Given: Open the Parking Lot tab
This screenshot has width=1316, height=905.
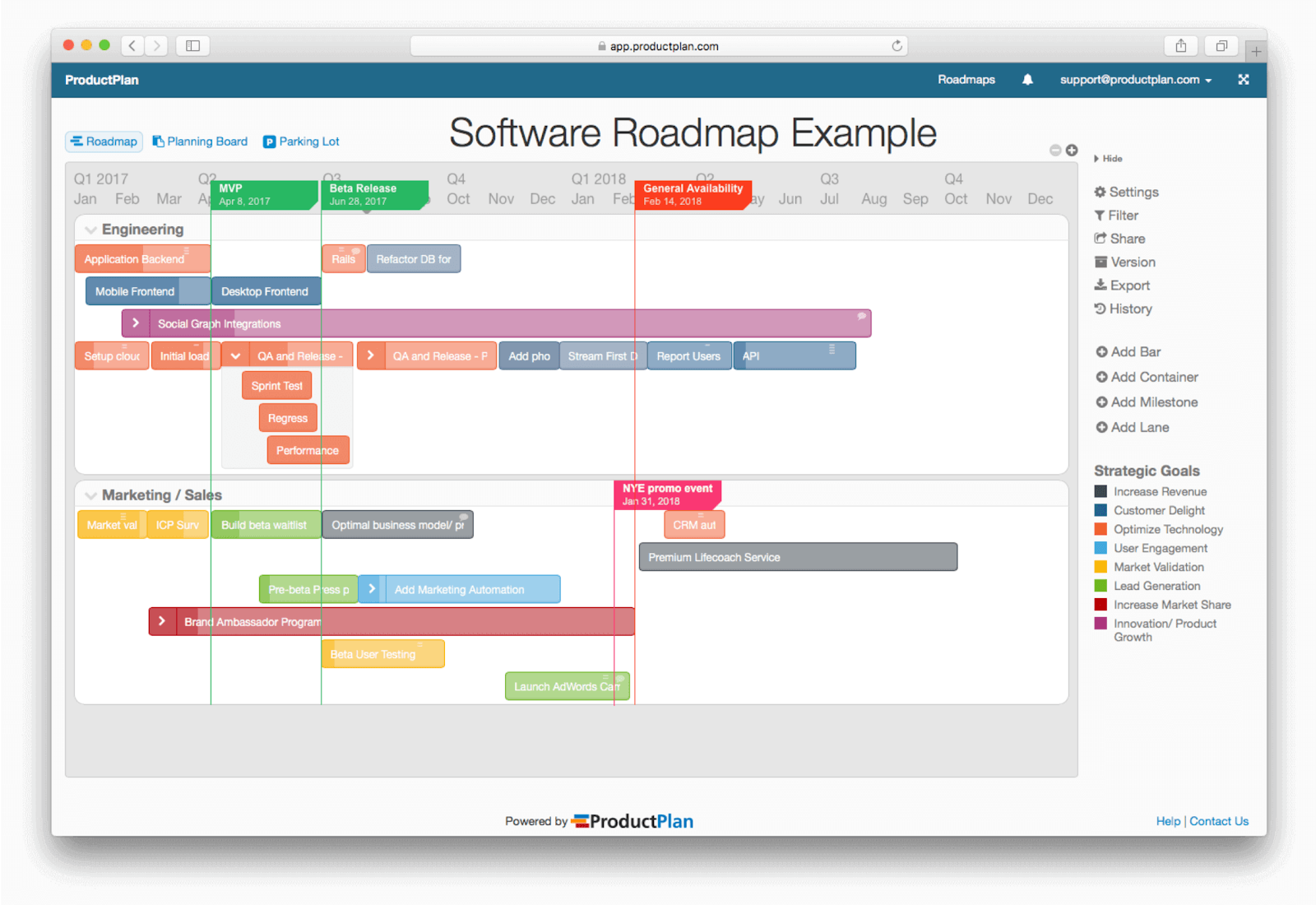Looking at the screenshot, I should coord(301,141).
